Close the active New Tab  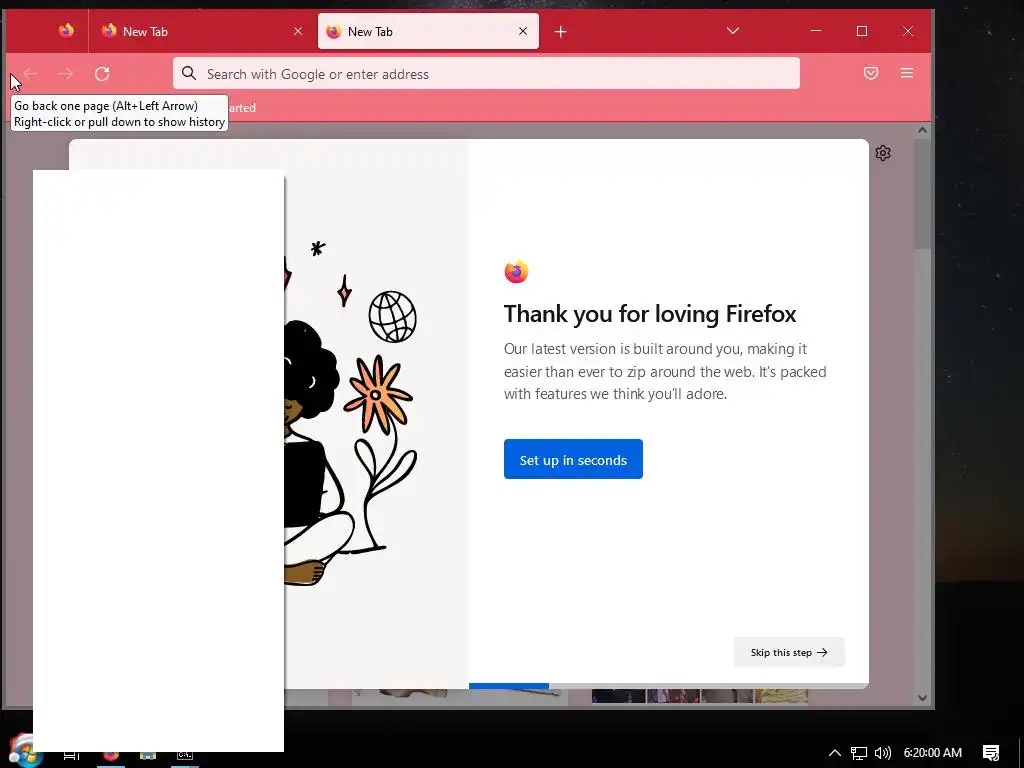[x=522, y=31]
